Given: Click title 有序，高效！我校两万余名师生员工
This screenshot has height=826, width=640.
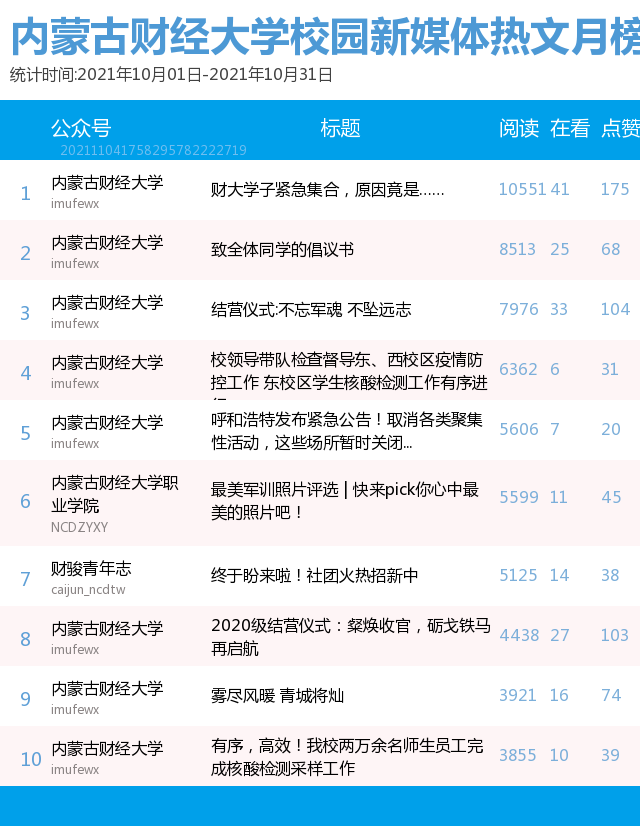Looking at the screenshot, I should pyautogui.click(x=347, y=756).
